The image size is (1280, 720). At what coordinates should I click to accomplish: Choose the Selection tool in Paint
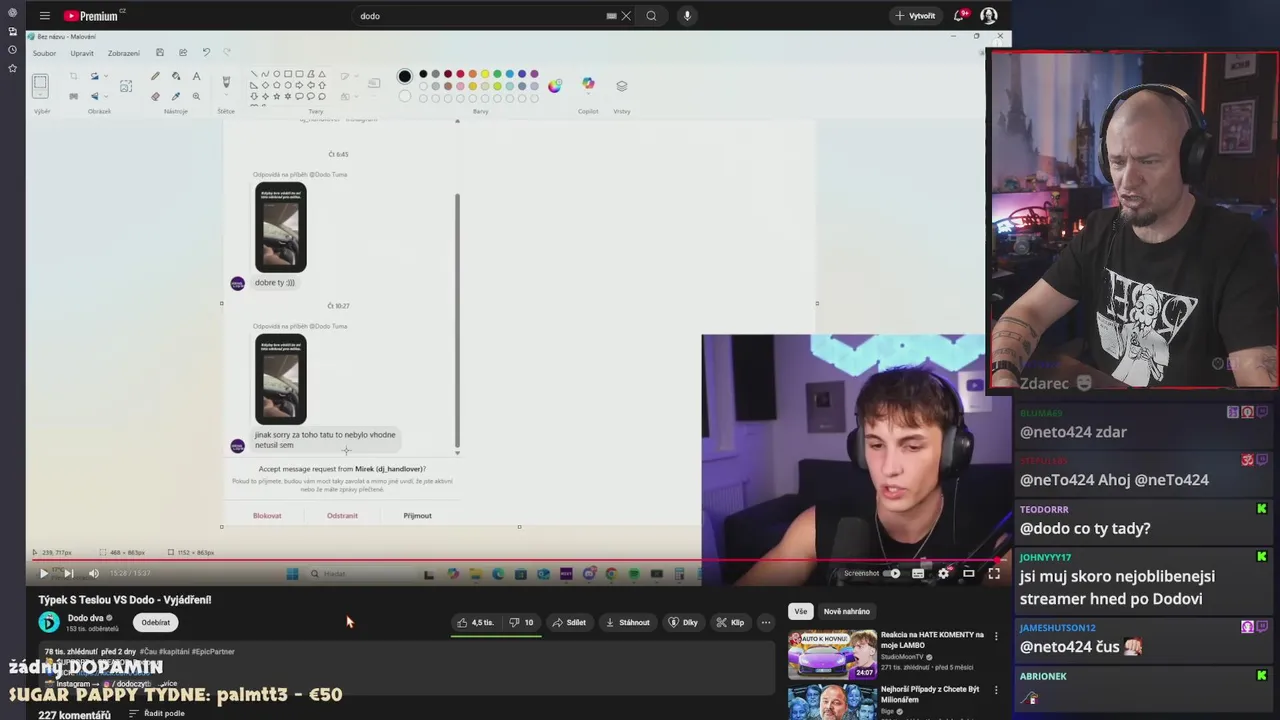(x=40, y=85)
